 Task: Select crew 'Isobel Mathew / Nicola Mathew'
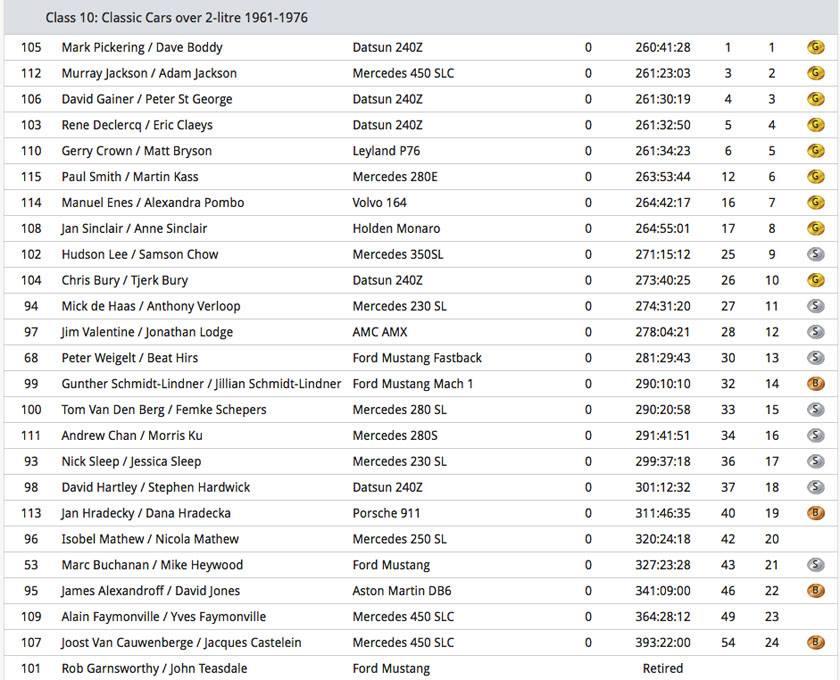point(150,539)
